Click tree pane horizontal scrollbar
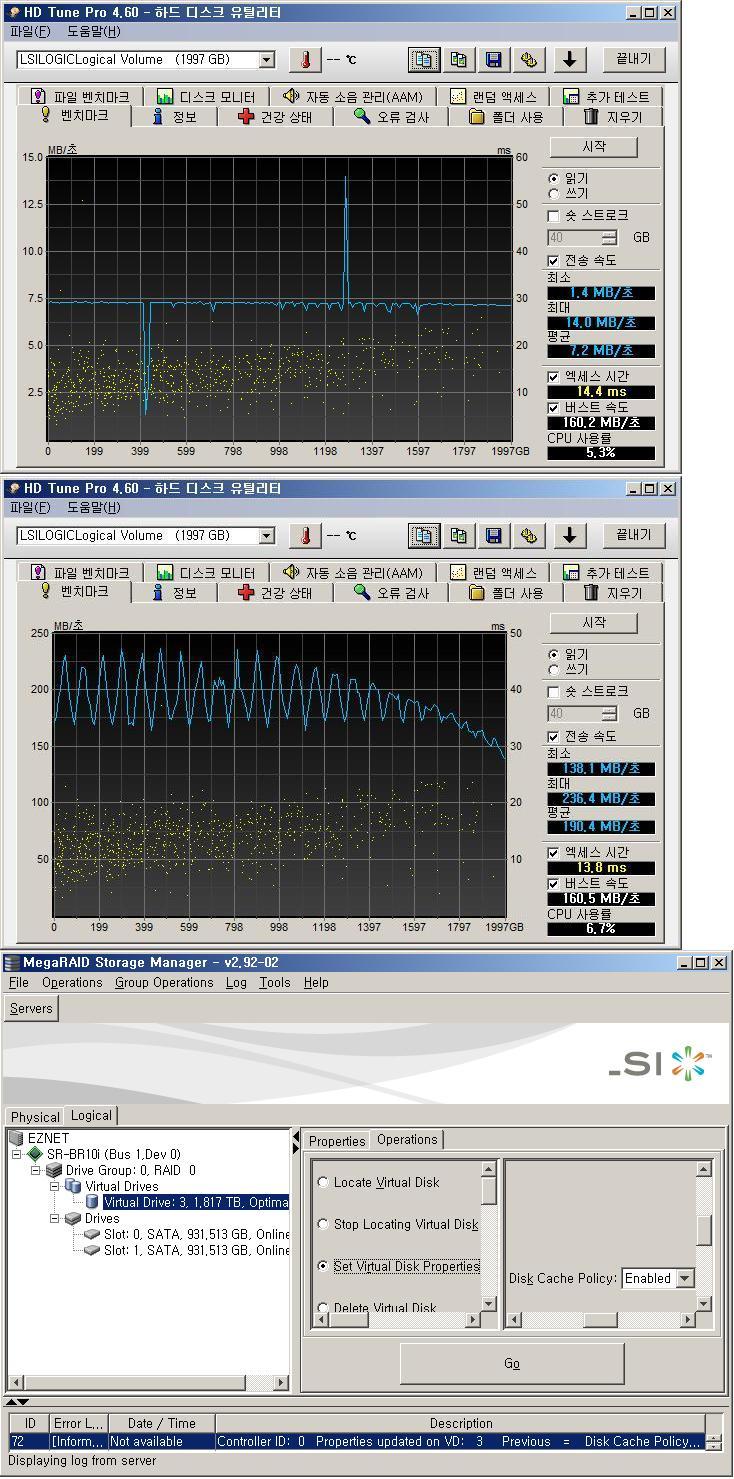This screenshot has height=1479, width=734. (x=148, y=1383)
